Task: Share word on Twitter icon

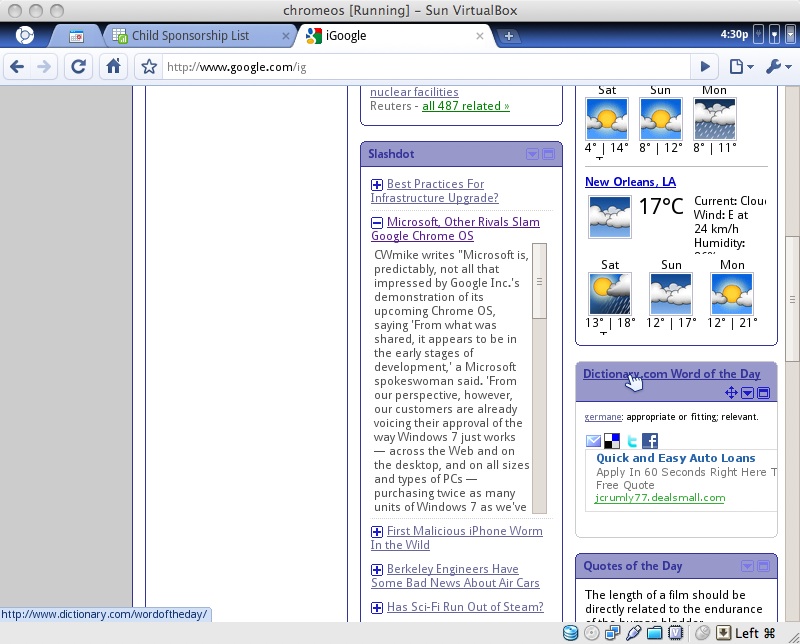Action: click(x=632, y=441)
